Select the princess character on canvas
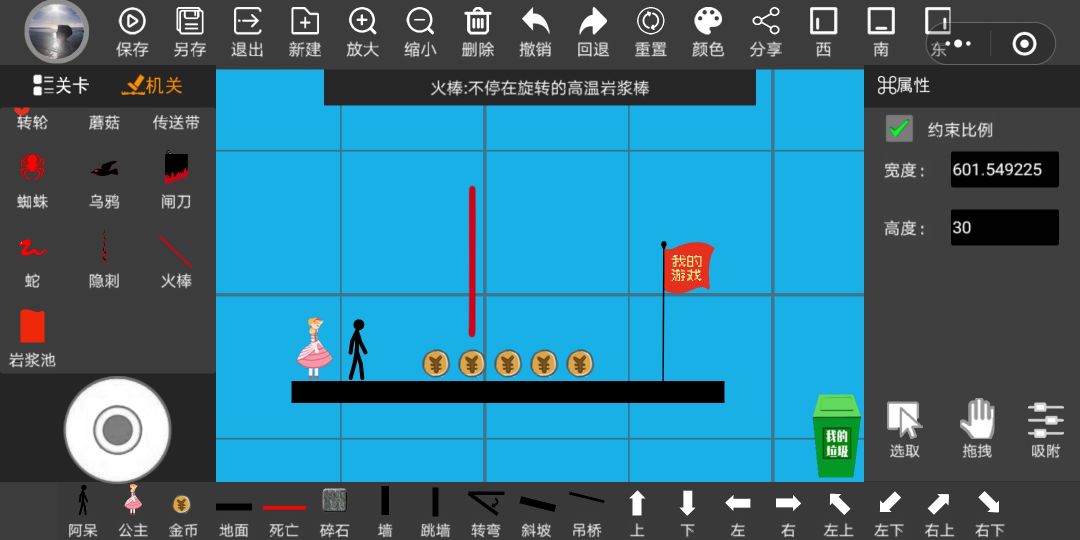The width and height of the screenshot is (1080, 540). tap(314, 348)
